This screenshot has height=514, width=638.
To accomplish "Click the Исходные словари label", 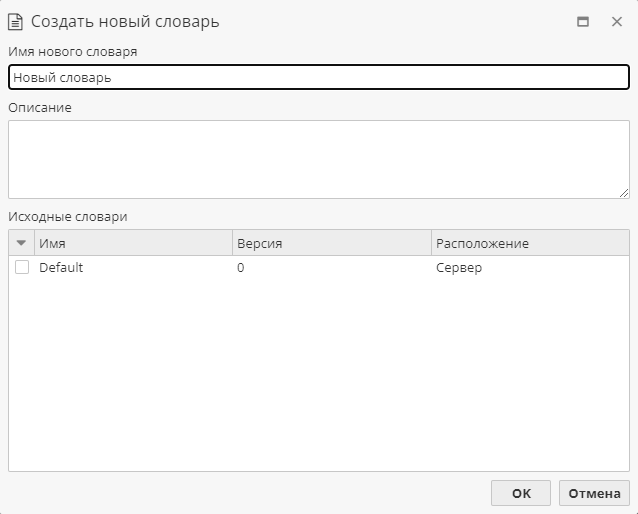I will pyautogui.click(x=68, y=217).
